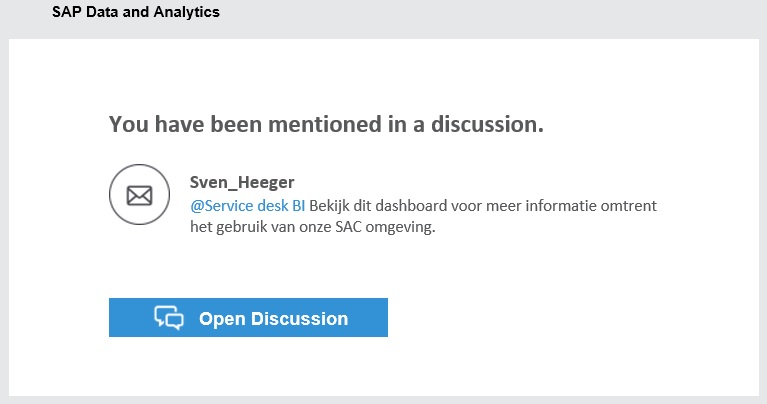
Task: Click the 'Open Discussion' label text
Action: pos(273,319)
